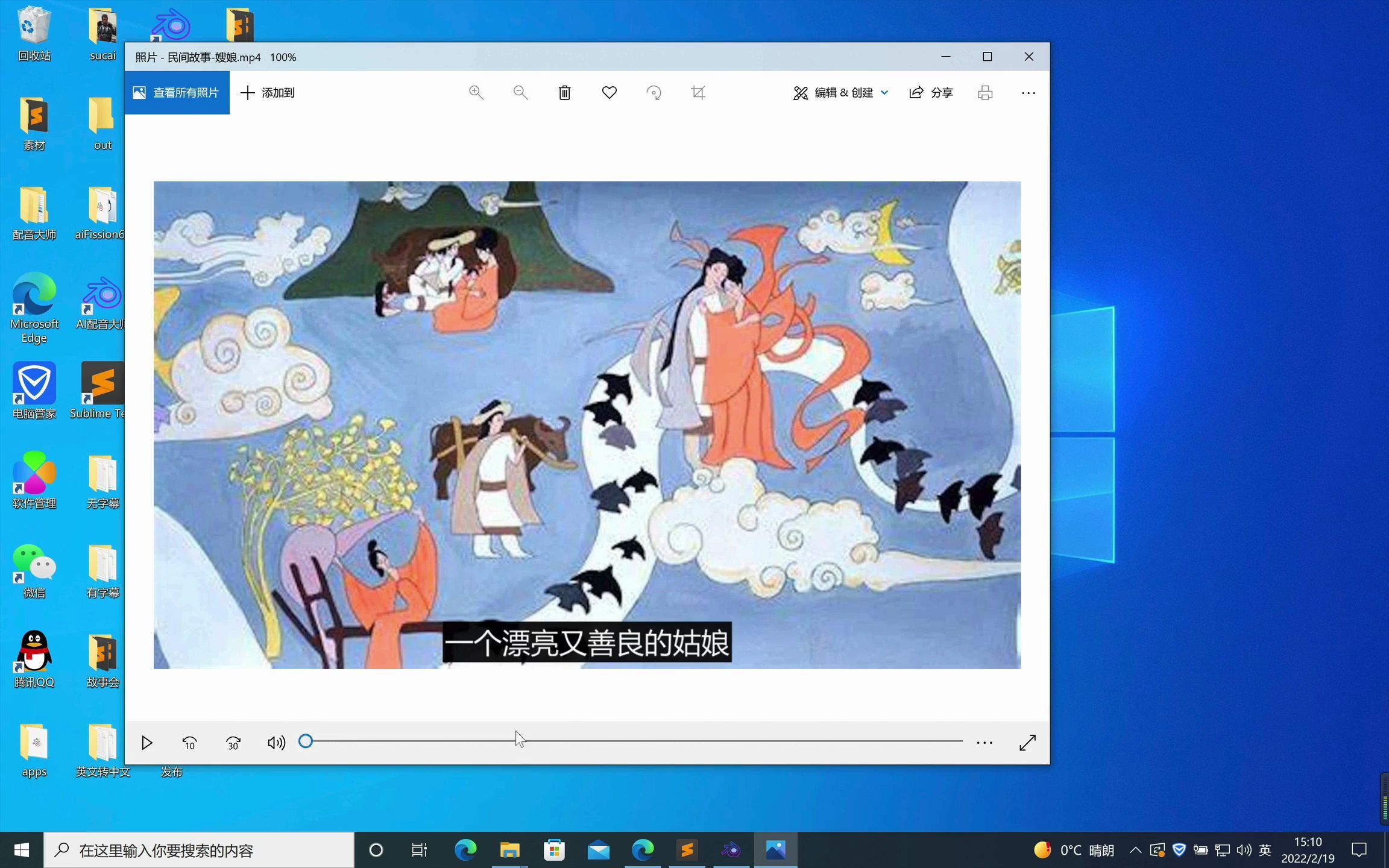The image size is (1389, 868).
Task: Click the replay 10s back icon
Action: click(x=189, y=742)
